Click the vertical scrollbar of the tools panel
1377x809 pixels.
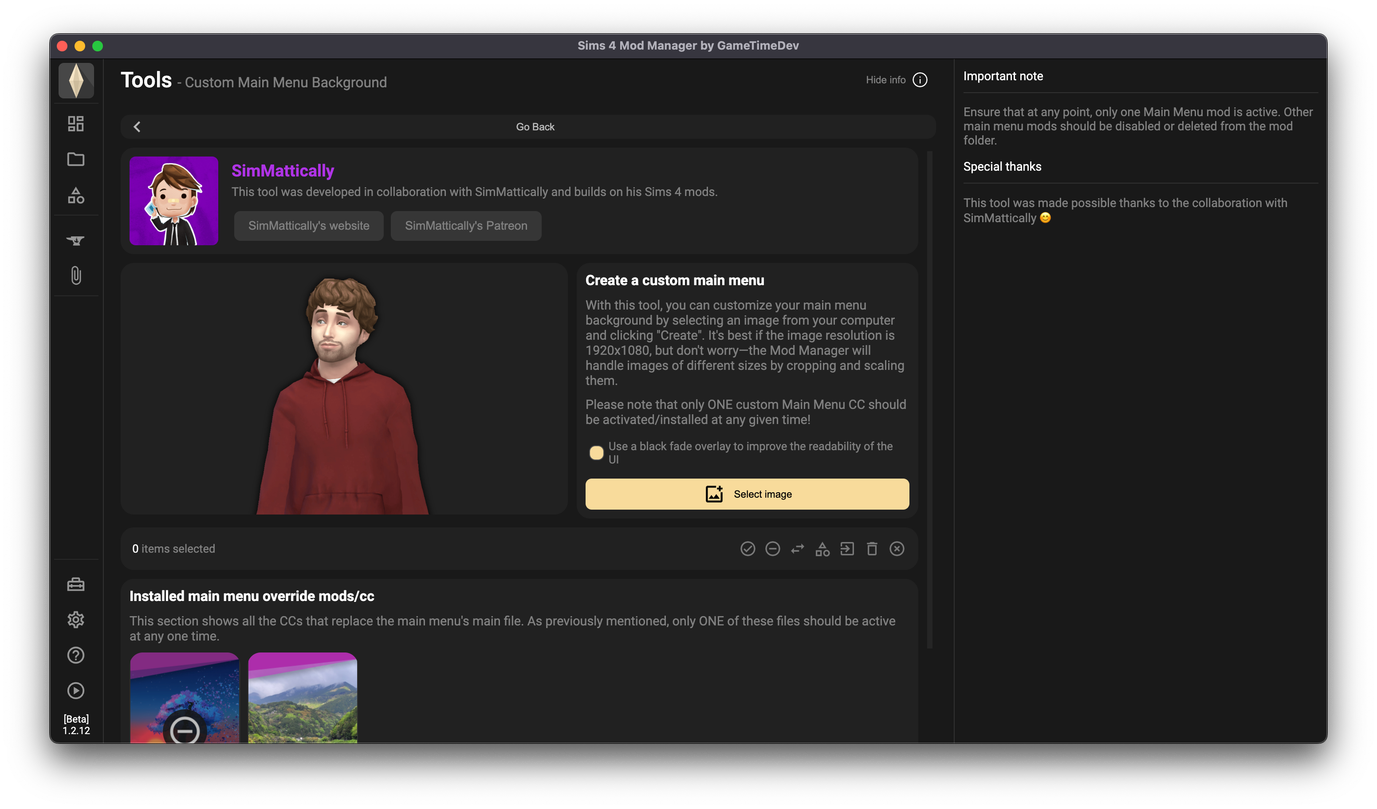[931, 400]
